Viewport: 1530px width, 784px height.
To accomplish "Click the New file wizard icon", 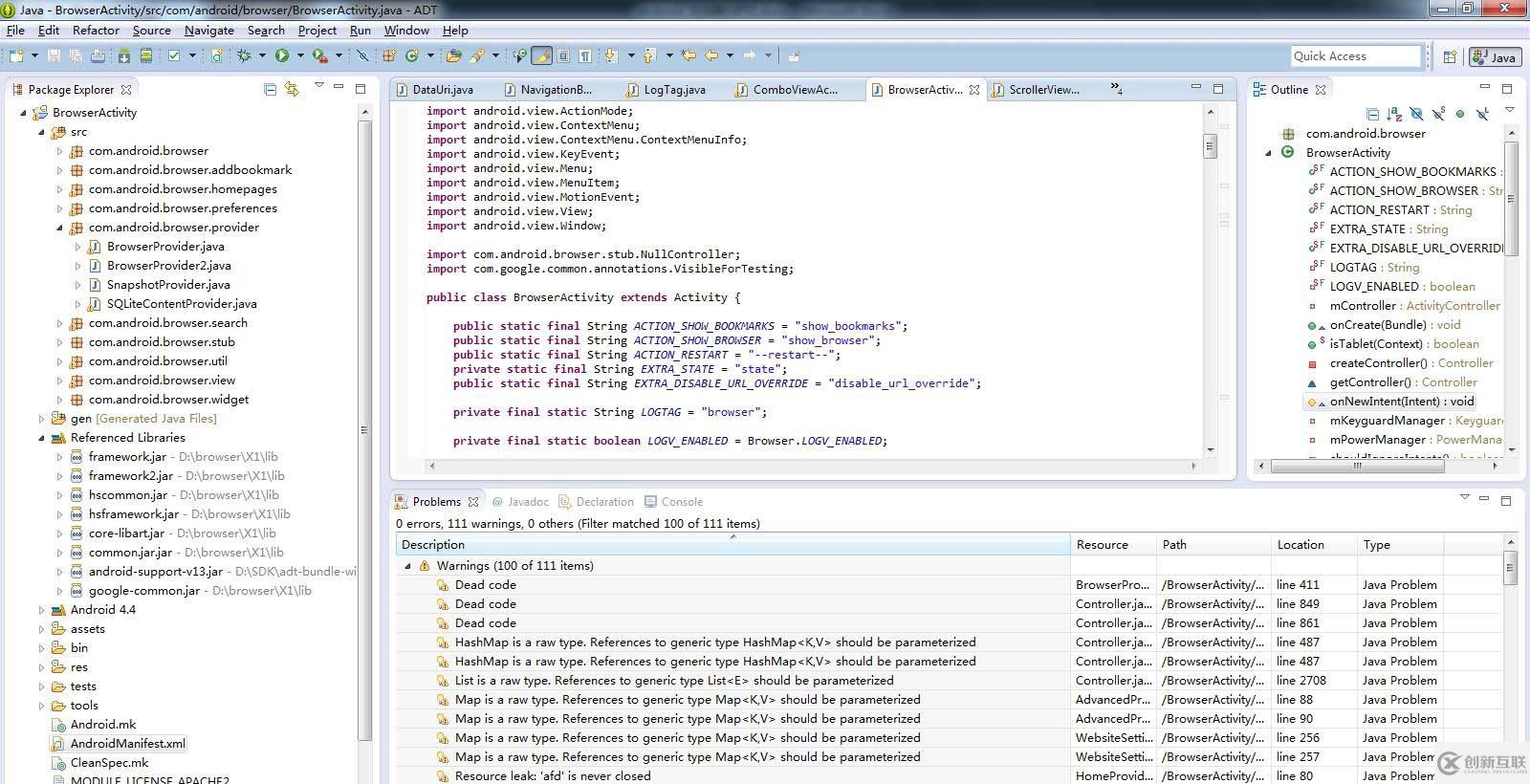I will (16, 55).
